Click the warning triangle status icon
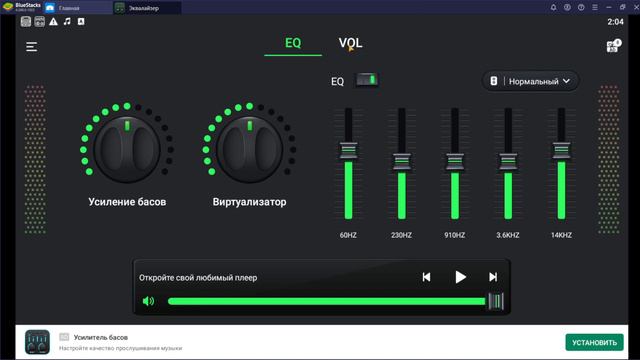Viewport: 640px width, 360px height. (53, 22)
